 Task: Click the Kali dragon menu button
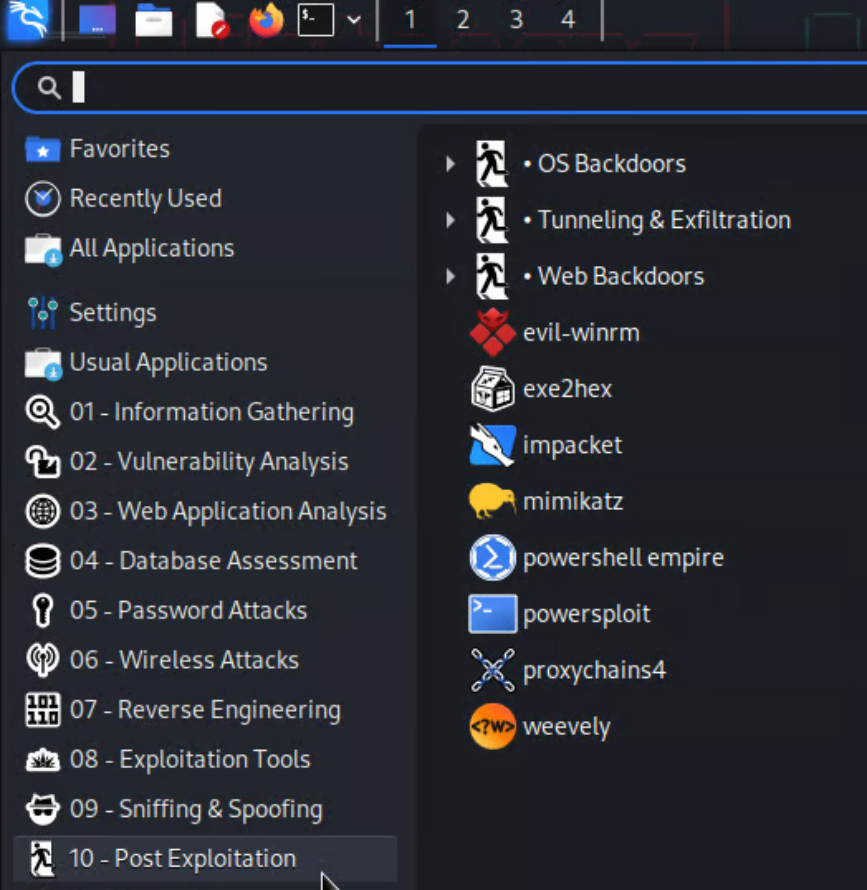27,20
